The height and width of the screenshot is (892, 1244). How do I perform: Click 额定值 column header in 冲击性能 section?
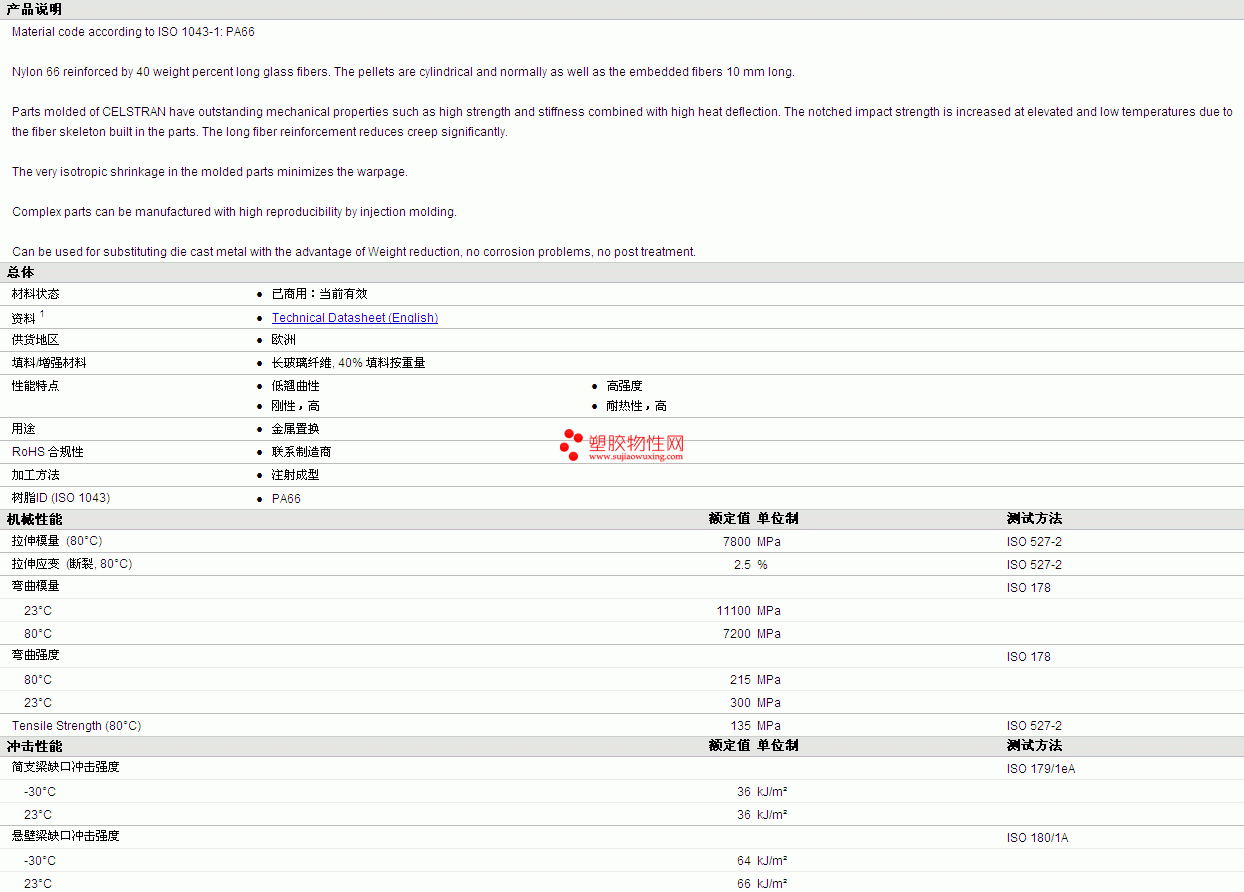[729, 746]
